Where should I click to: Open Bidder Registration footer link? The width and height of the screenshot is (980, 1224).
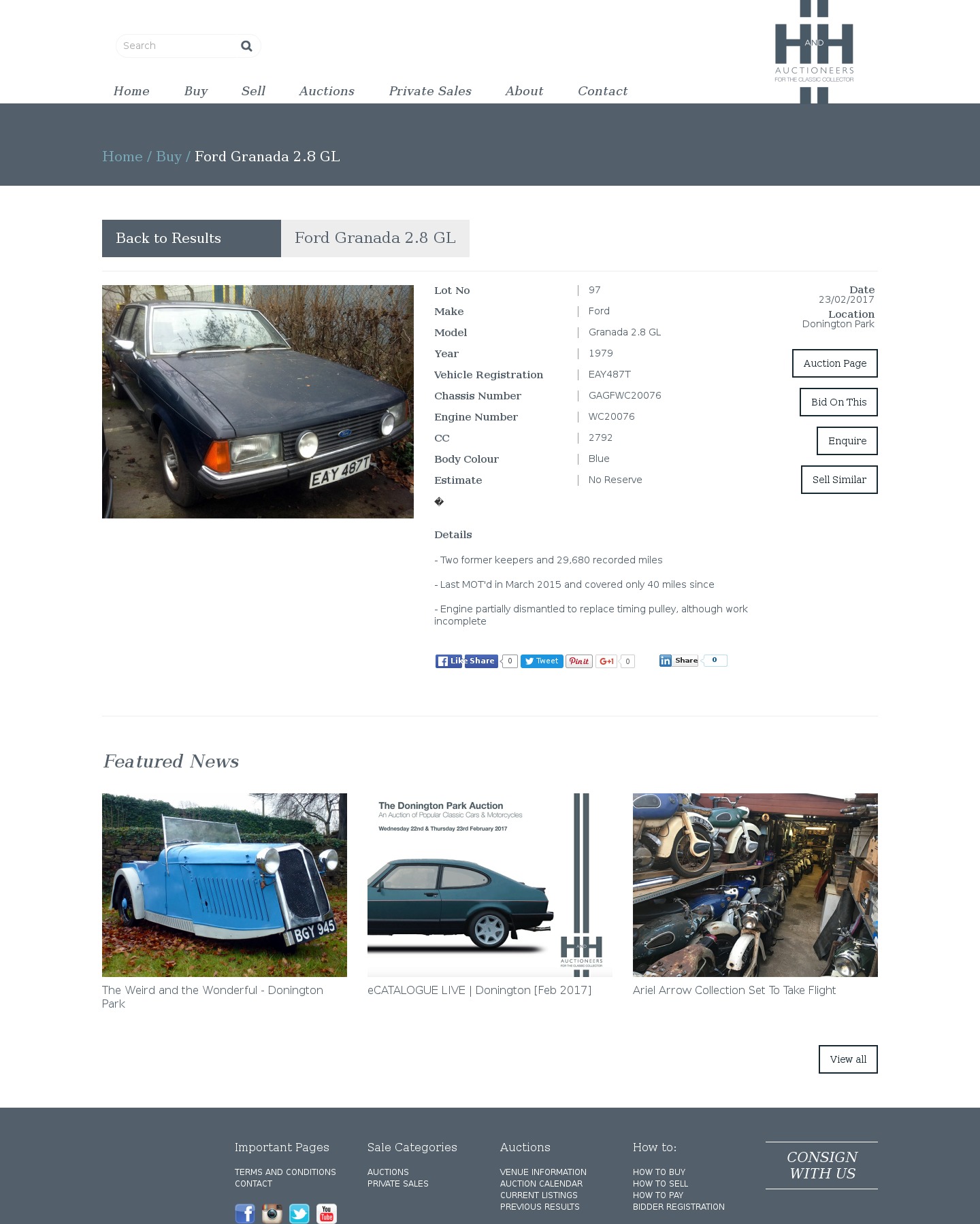click(x=679, y=1207)
